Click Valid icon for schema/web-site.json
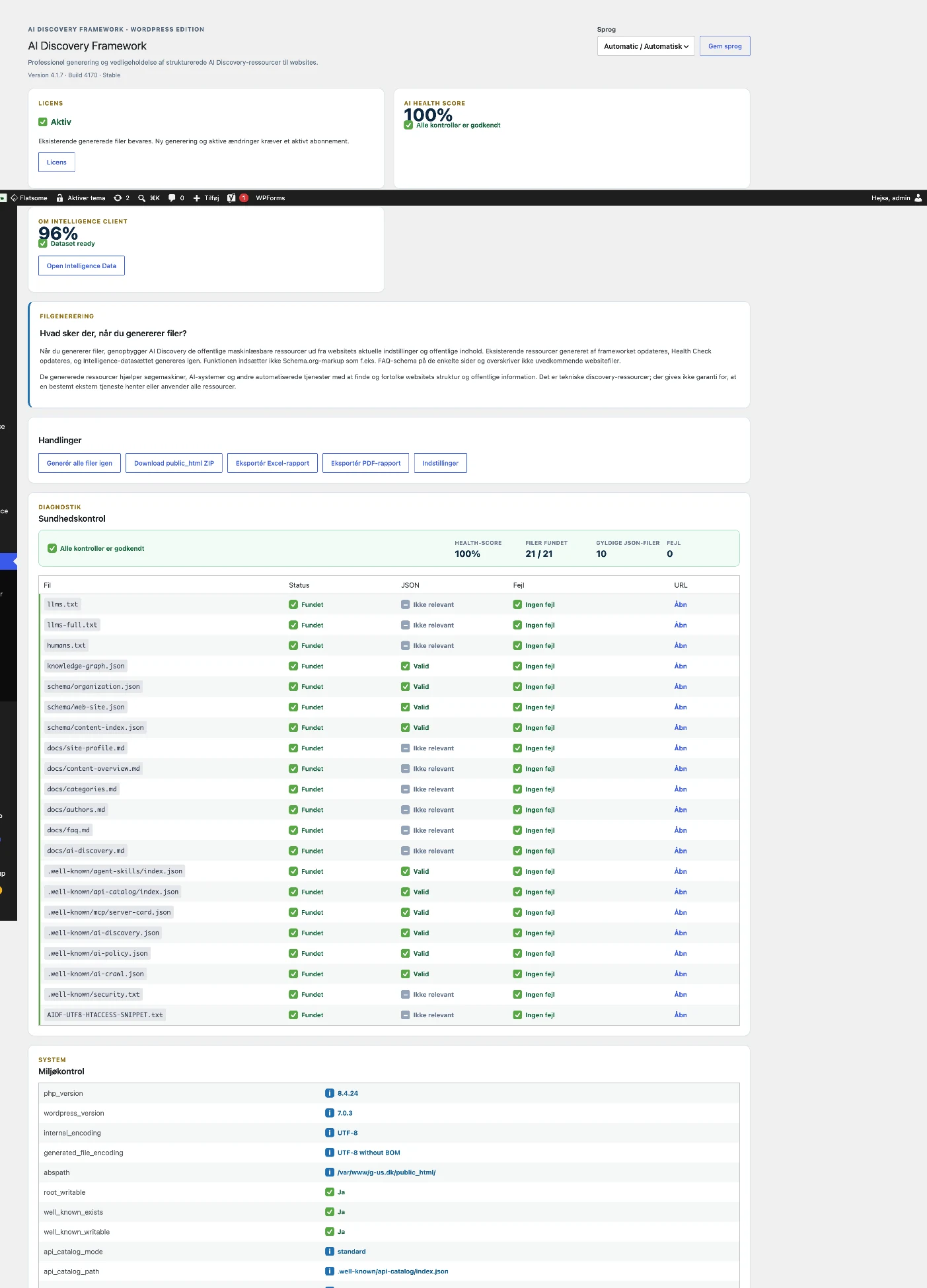 coord(406,707)
